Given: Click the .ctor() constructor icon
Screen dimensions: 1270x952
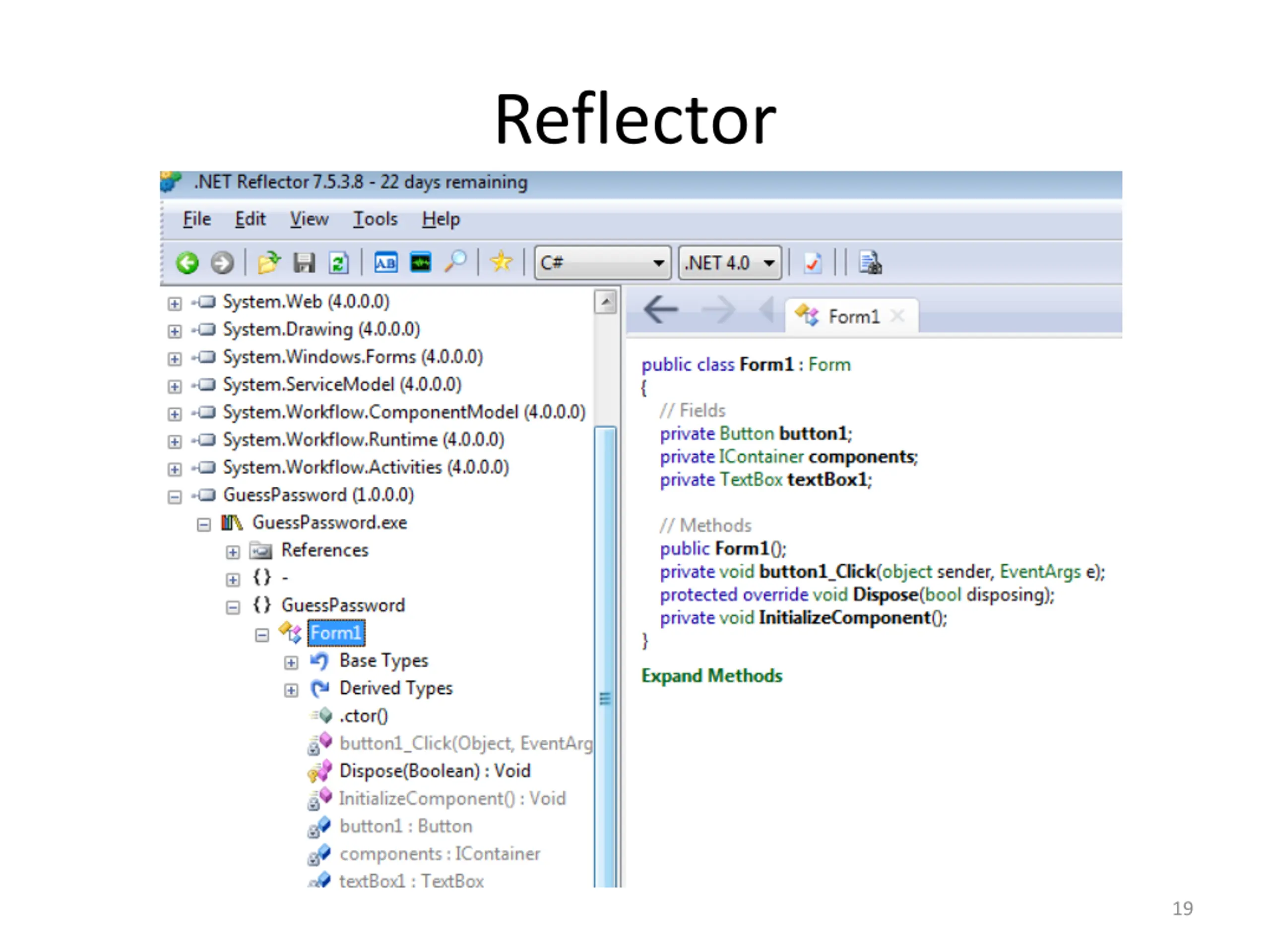Looking at the screenshot, I should [x=322, y=715].
